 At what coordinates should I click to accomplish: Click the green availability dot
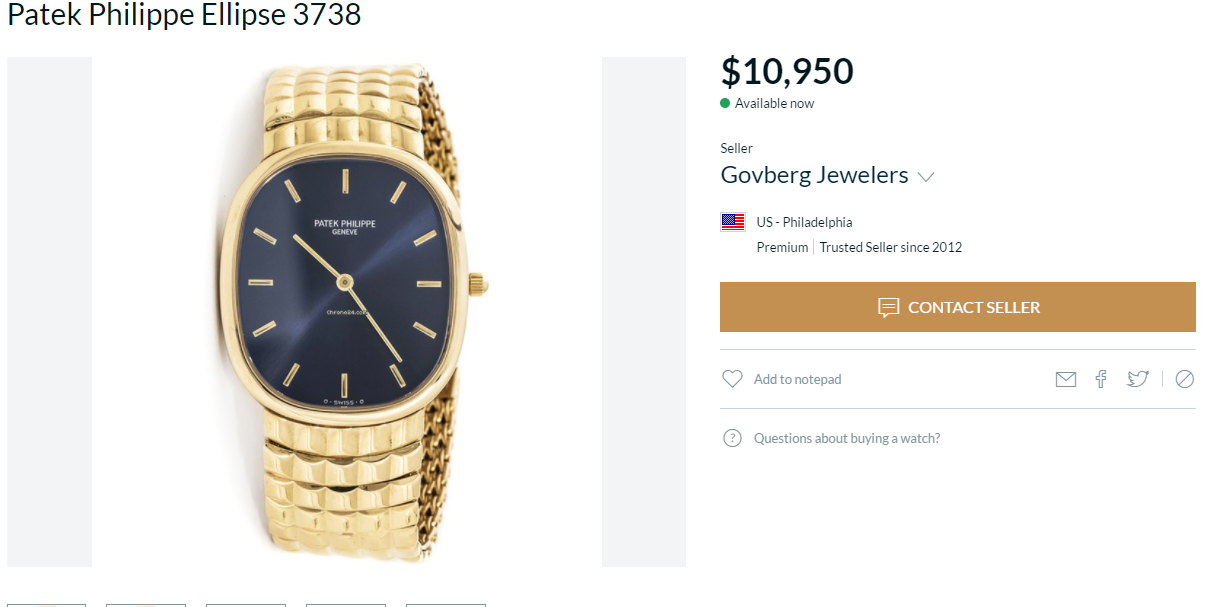(x=725, y=103)
